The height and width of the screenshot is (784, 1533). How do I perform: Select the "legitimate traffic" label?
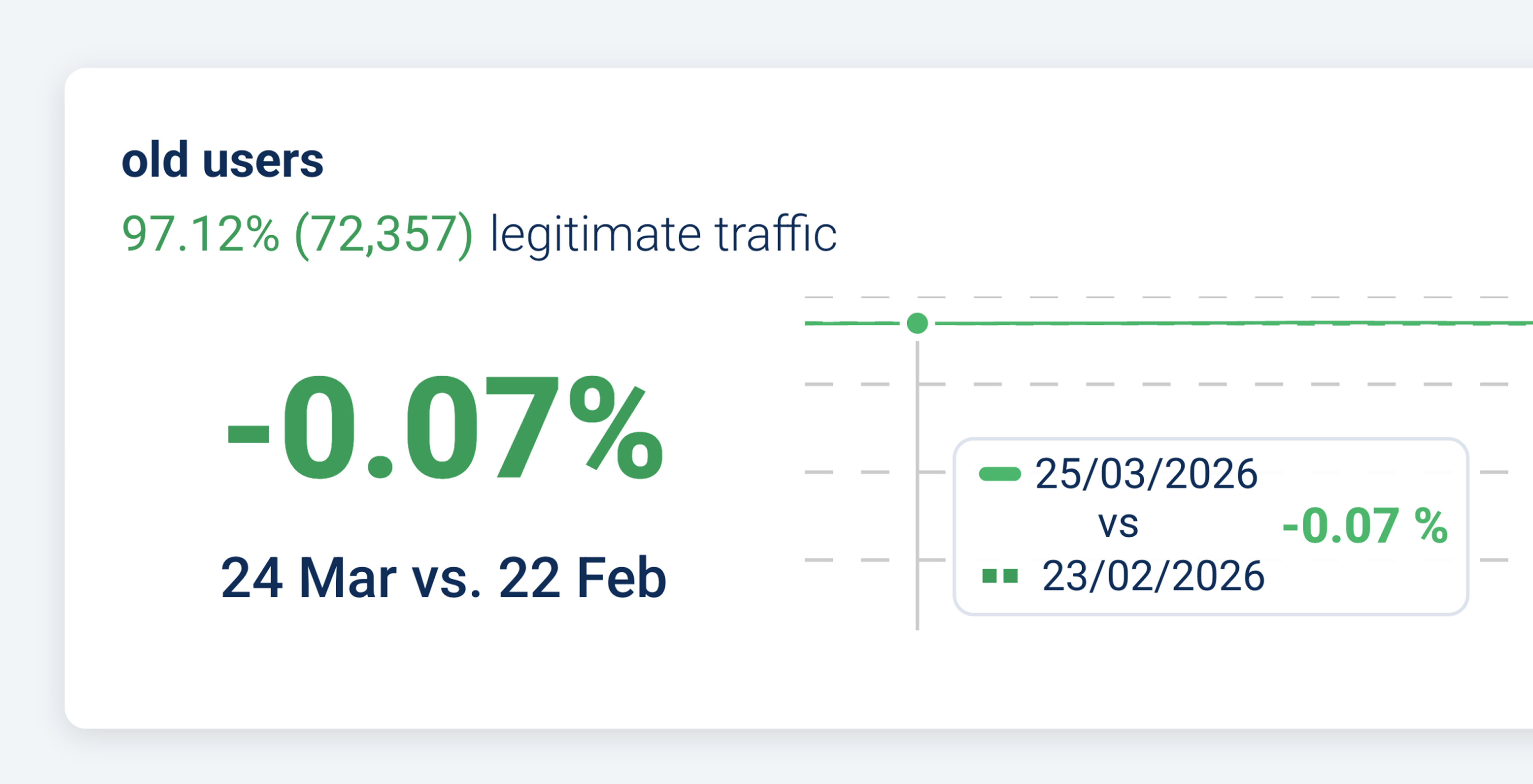point(663,234)
